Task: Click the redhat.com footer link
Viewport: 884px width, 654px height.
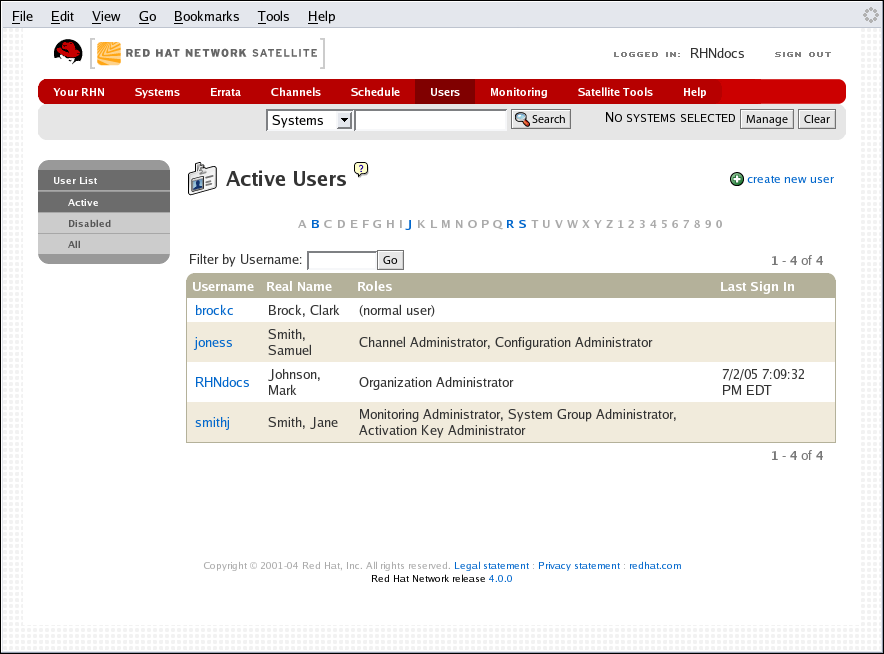Action: click(655, 565)
